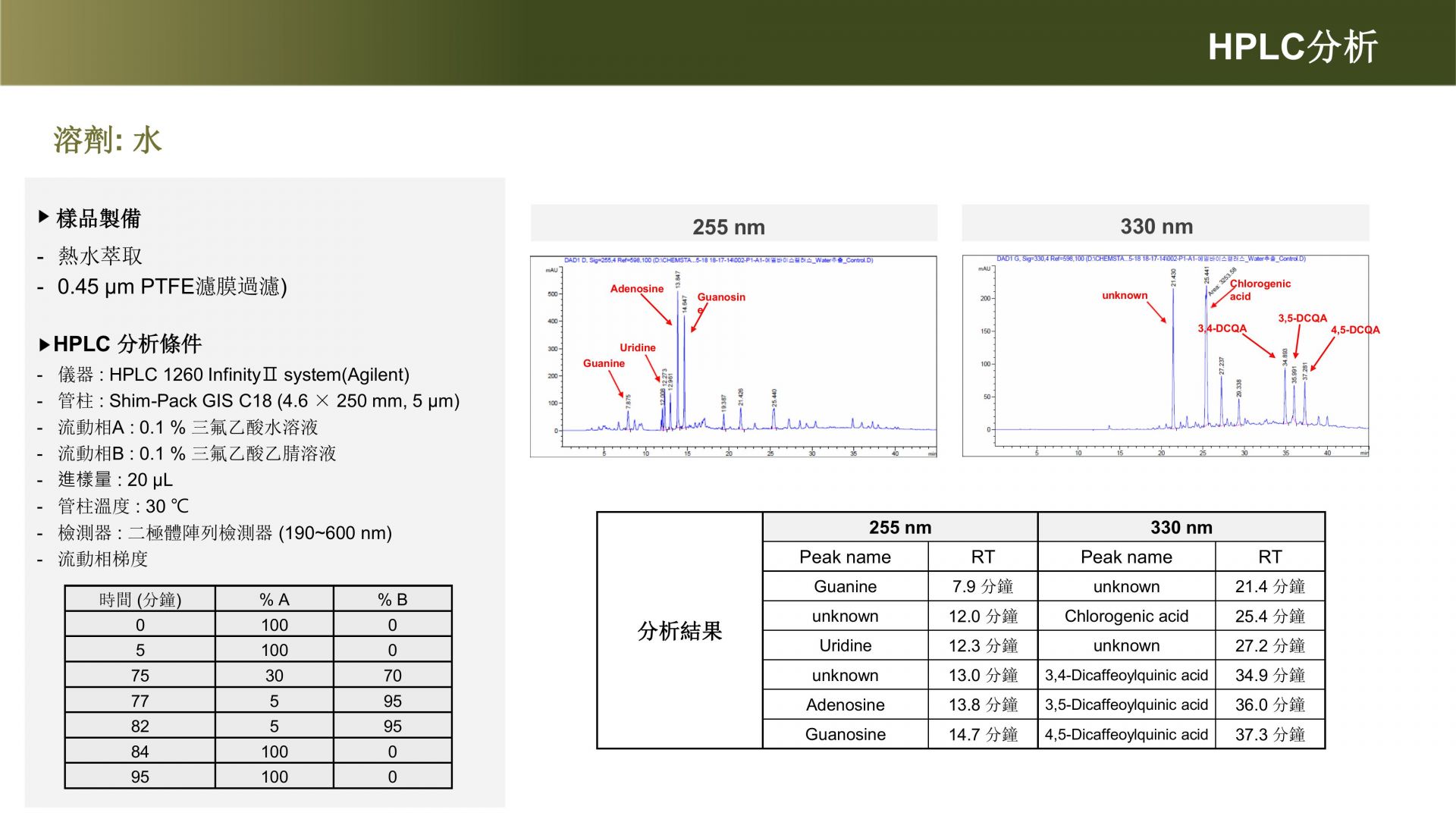Select the HPLC分析 slide title
The height and width of the screenshot is (819, 1456).
[x=1291, y=47]
